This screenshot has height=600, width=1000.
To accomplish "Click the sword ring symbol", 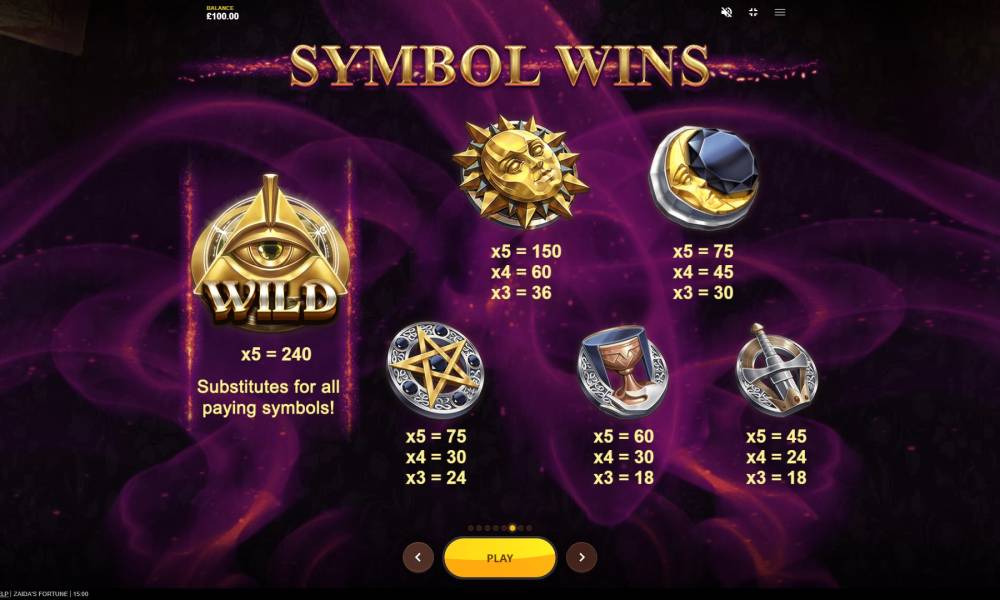I will point(776,370).
